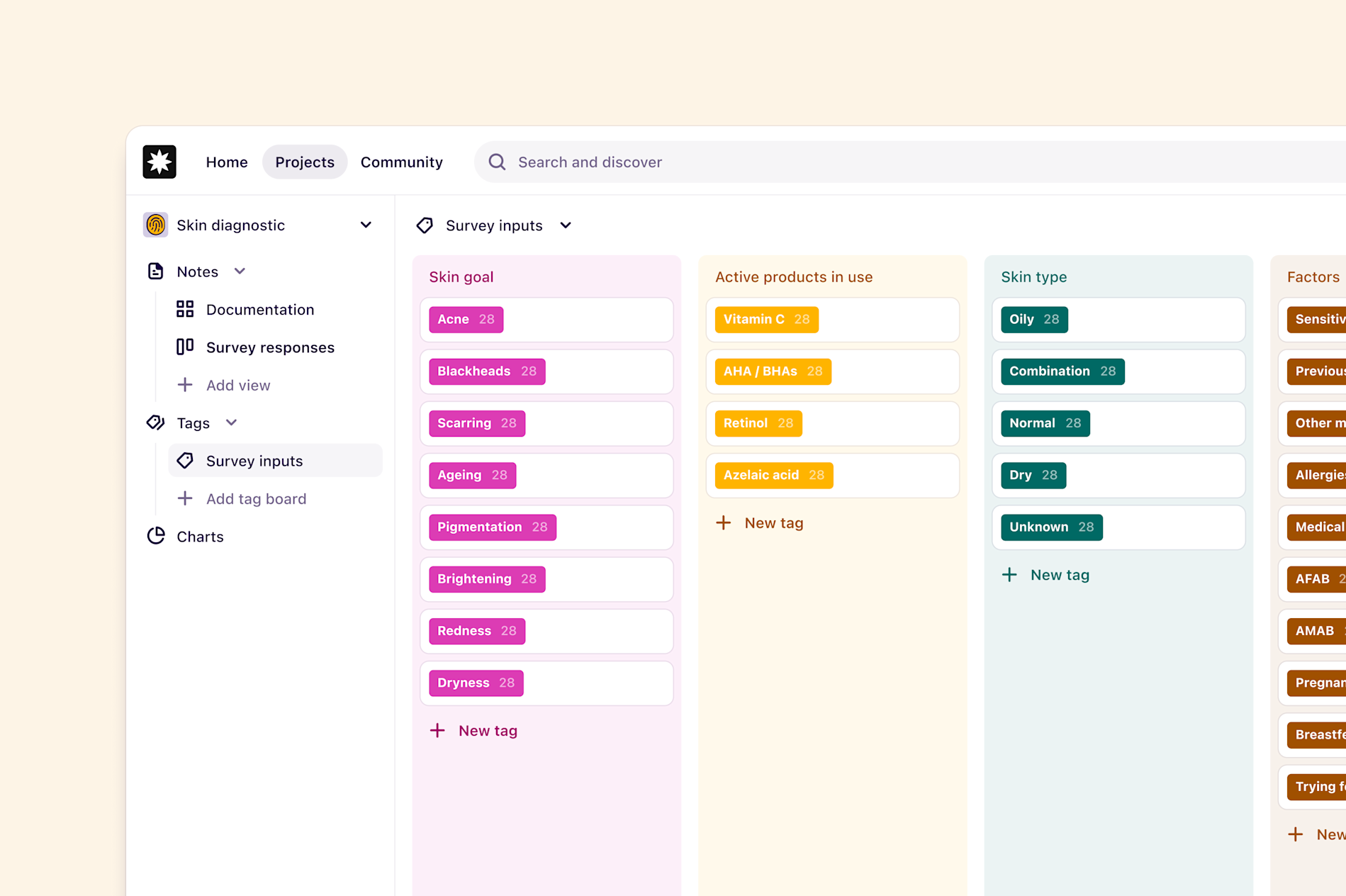
Task: Click the Skin diagnostic fingerprint project icon
Action: [156, 225]
